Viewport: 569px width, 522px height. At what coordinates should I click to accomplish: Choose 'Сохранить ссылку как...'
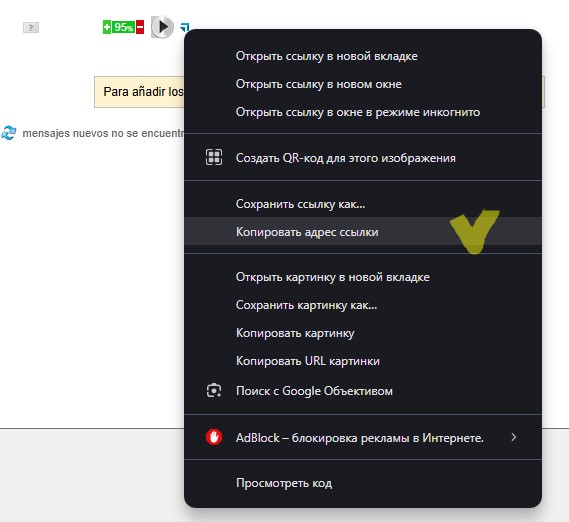363,204
